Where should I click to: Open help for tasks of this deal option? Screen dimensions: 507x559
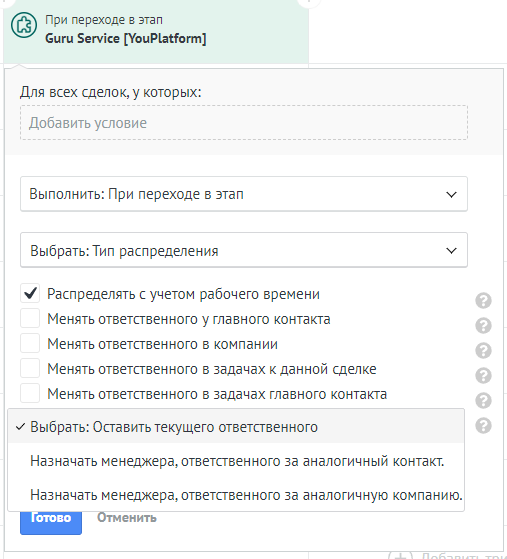(483, 375)
